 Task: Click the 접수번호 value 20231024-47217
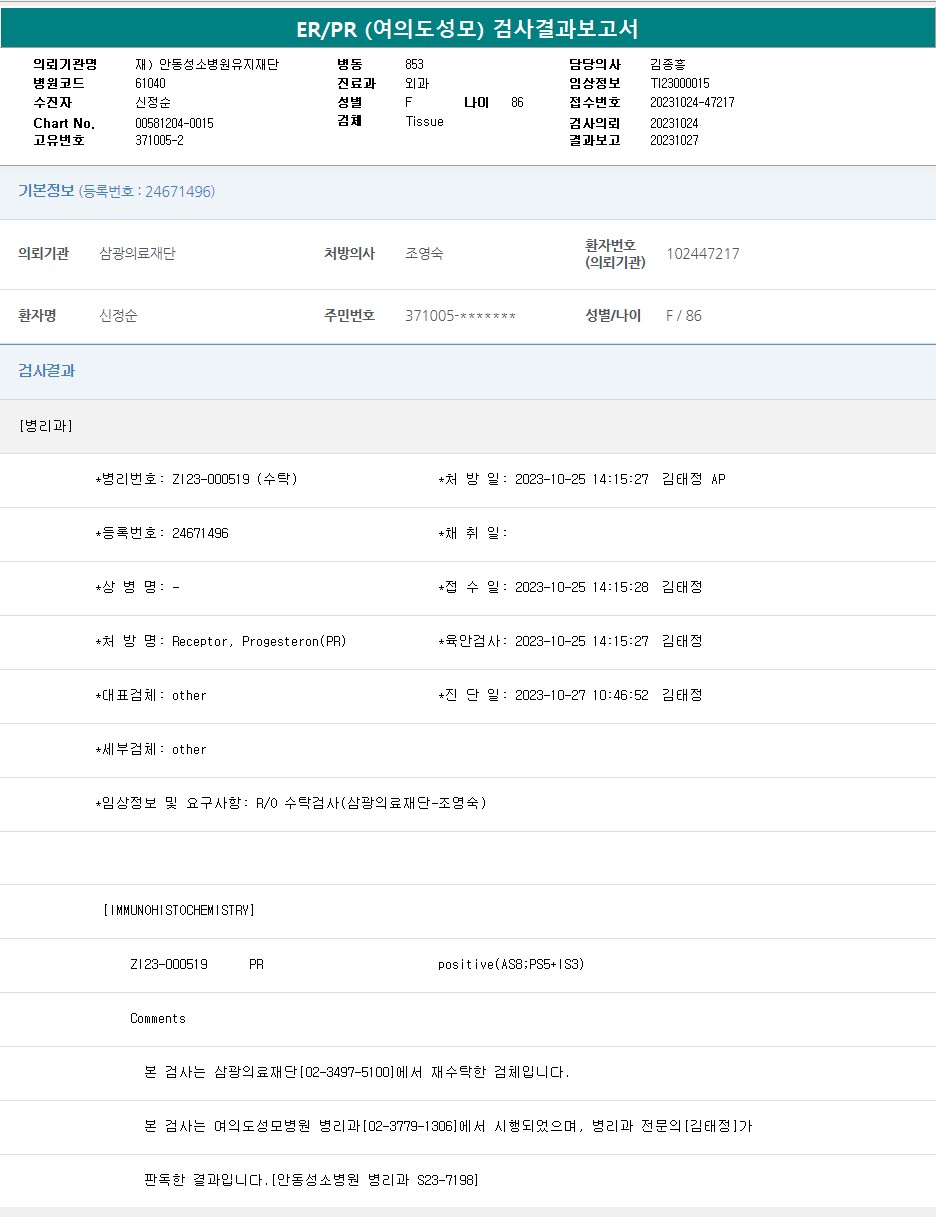pyautogui.click(x=692, y=103)
